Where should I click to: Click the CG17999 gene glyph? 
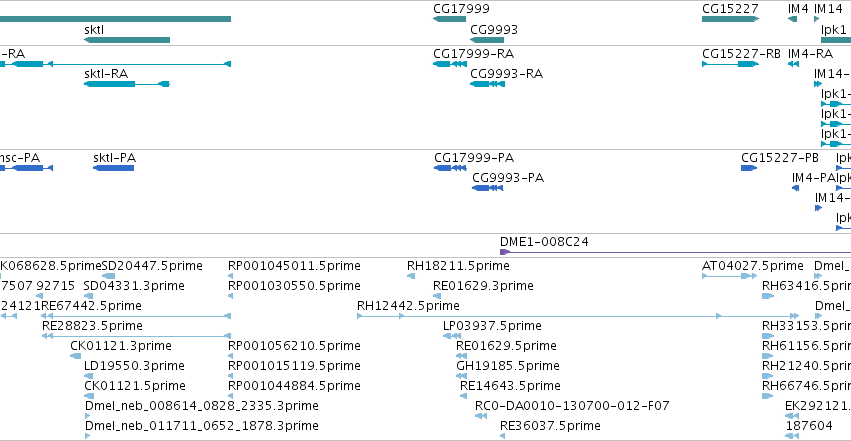coord(449,19)
